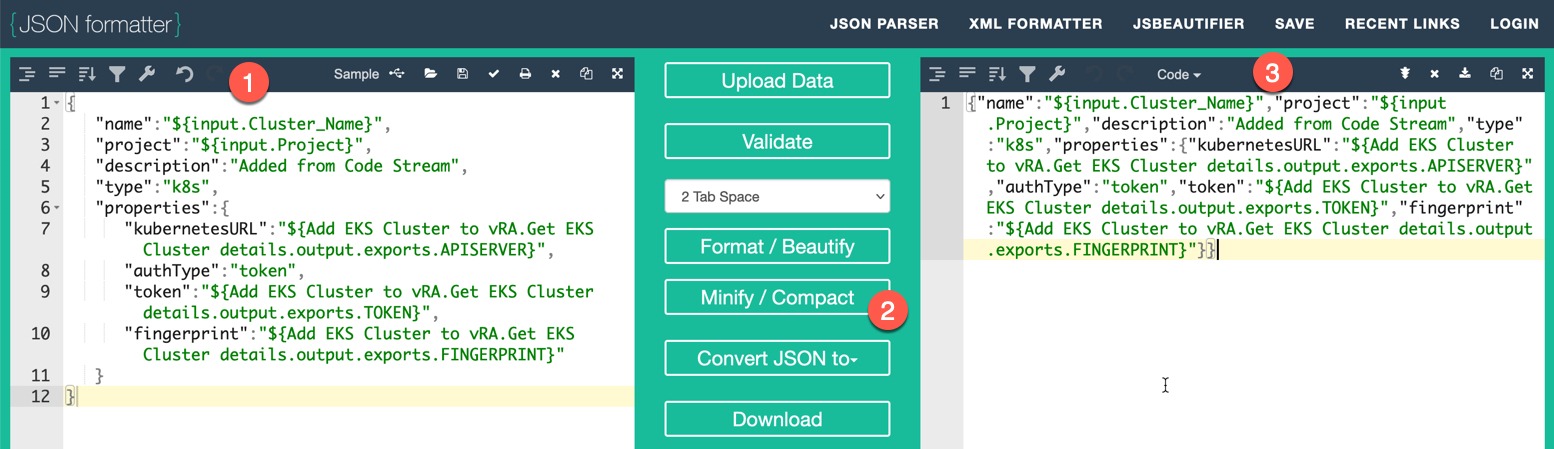
Task: Open the 2 Tab Space dropdown
Action: click(777, 197)
